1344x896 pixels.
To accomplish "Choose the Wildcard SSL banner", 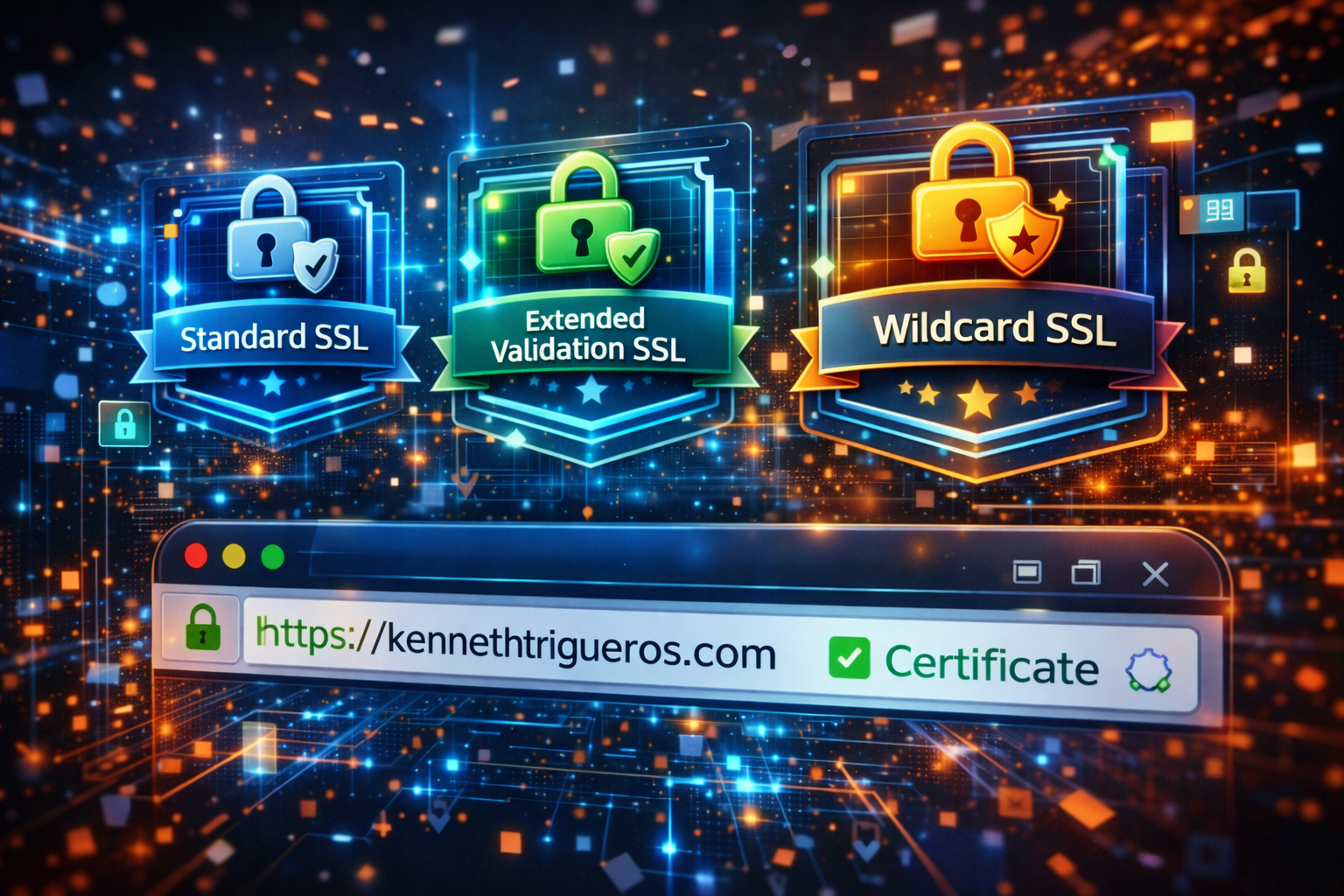I will point(994,330).
